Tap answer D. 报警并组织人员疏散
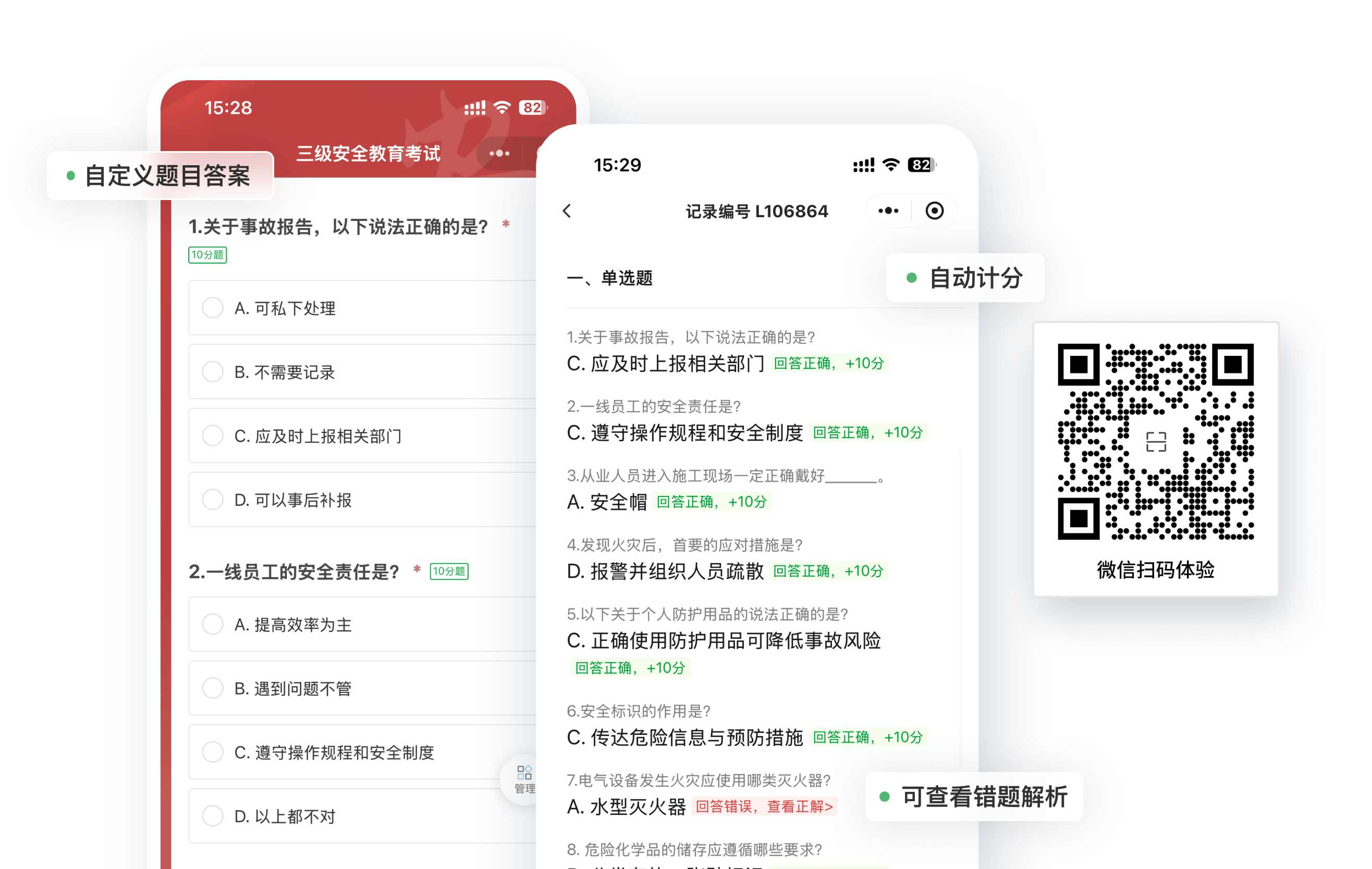 pyautogui.click(x=666, y=571)
